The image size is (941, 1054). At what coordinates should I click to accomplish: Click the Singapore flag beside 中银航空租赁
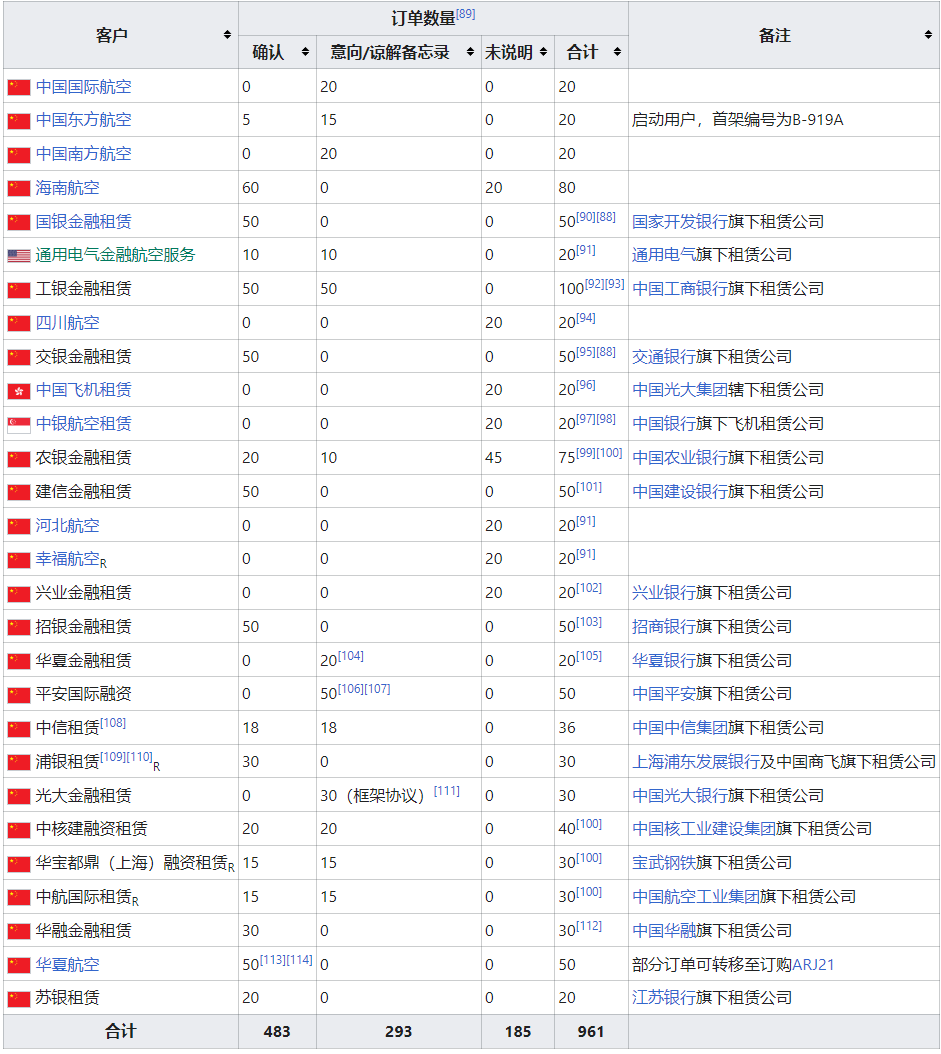click(x=19, y=424)
